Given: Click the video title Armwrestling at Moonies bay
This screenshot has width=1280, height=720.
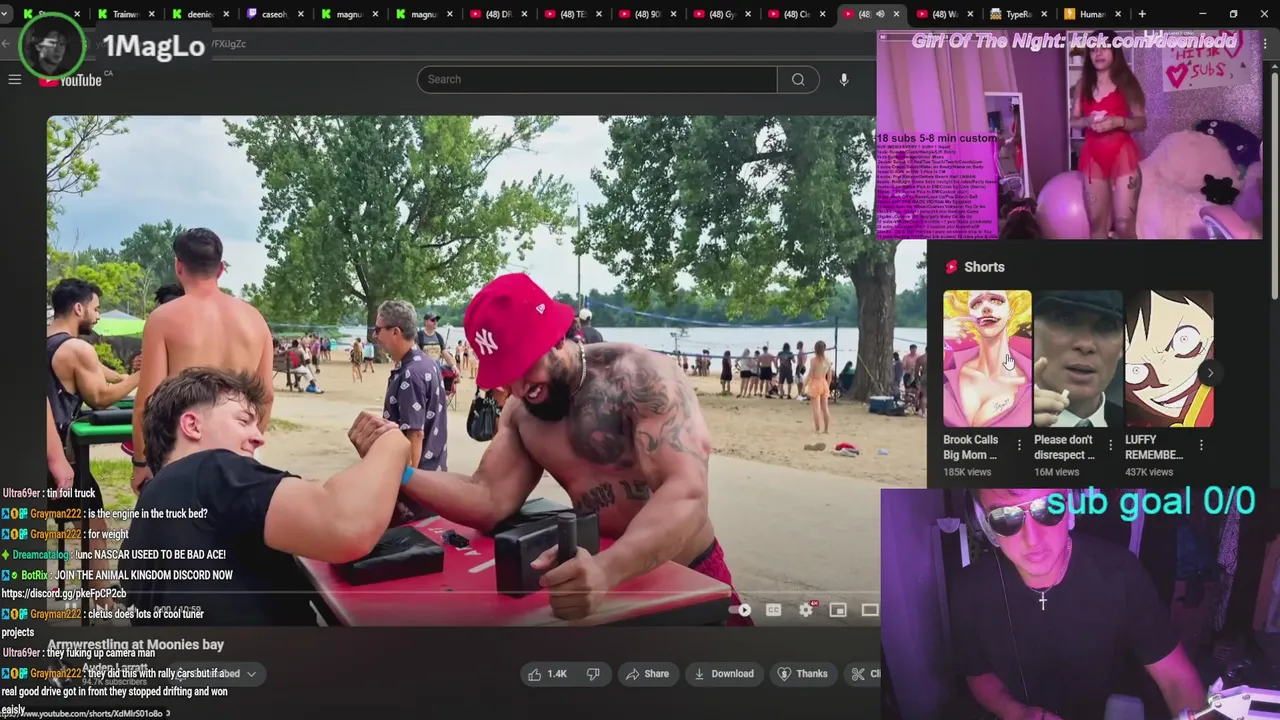Looking at the screenshot, I should pos(136,645).
